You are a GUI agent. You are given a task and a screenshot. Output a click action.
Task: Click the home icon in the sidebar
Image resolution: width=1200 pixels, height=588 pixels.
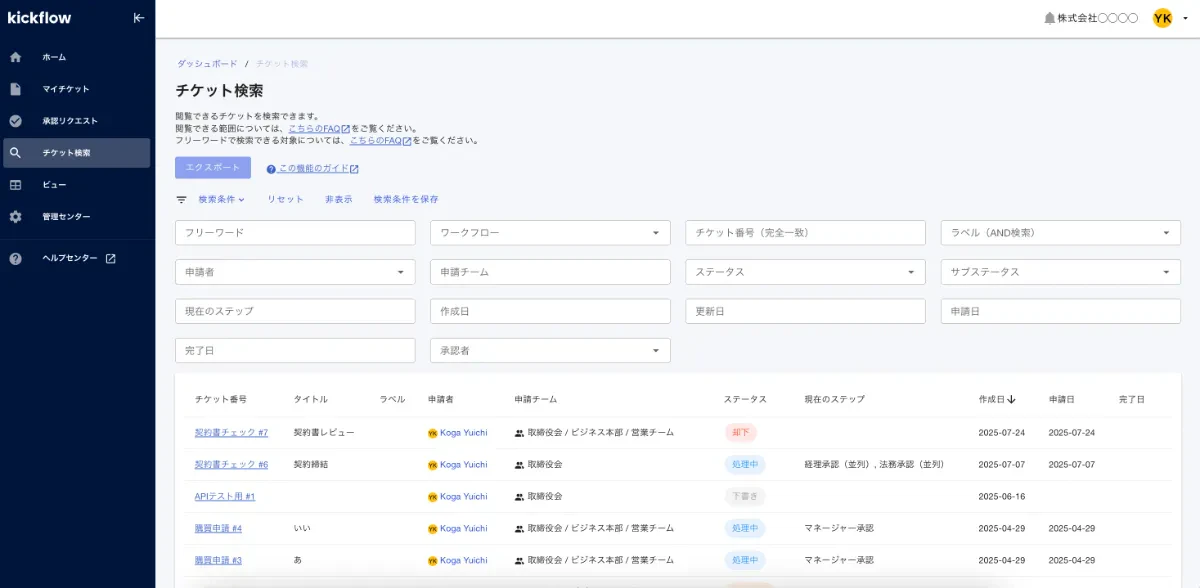[x=15, y=57]
